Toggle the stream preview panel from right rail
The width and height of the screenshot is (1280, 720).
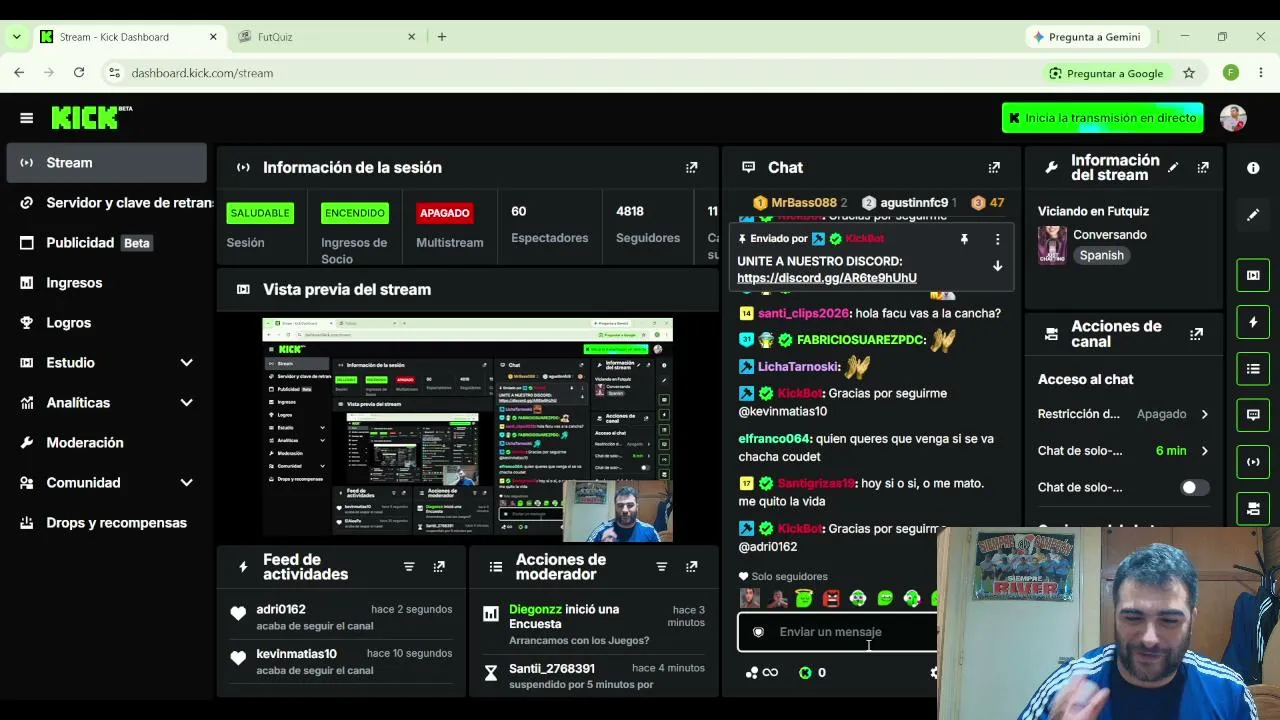coord(1253,275)
